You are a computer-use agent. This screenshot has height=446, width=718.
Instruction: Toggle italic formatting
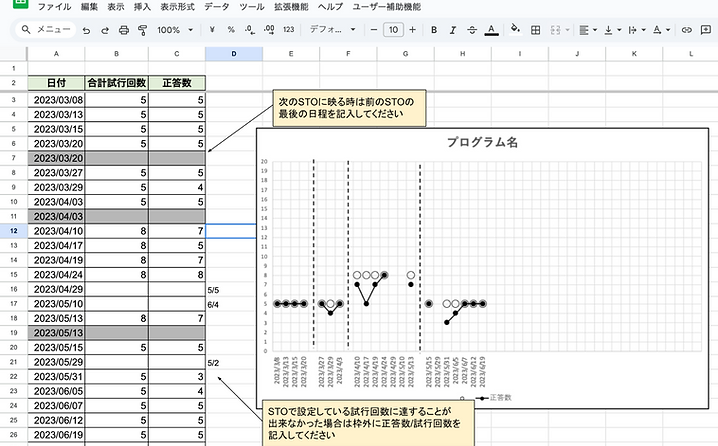pyautogui.click(x=453, y=30)
